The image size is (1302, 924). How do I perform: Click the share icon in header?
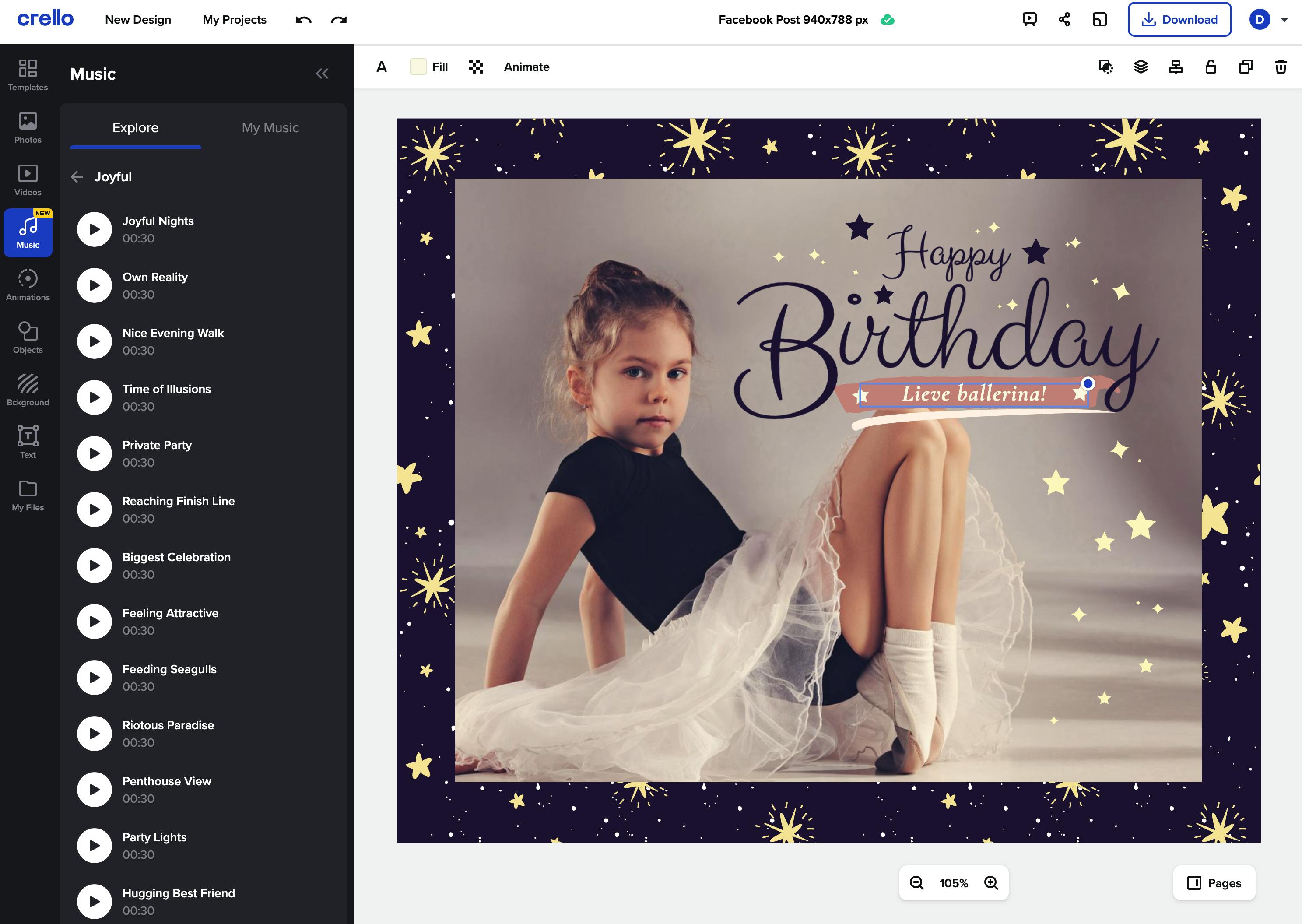[1064, 20]
